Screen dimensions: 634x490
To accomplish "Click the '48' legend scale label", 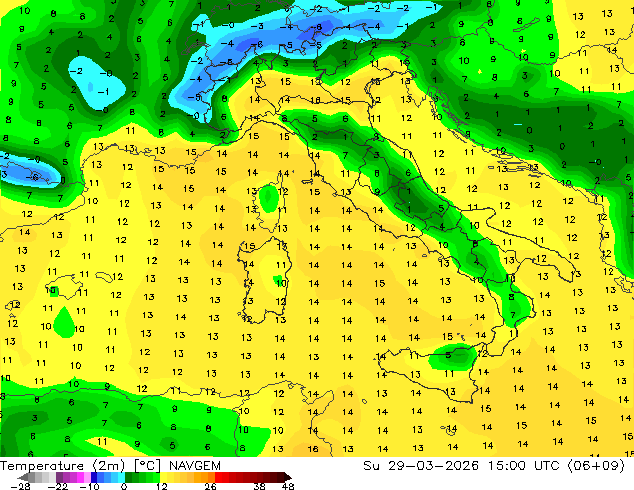I will coord(288,486).
